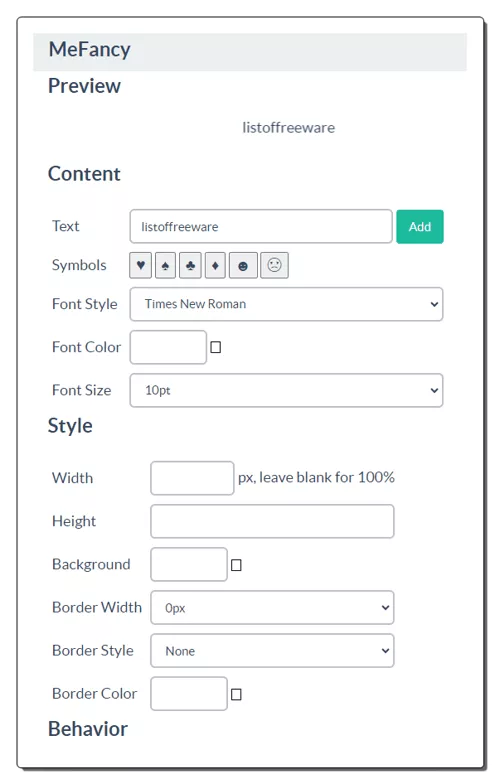Click into the Width input box
The height and width of the screenshot is (784, 500).
click(192, 478)
